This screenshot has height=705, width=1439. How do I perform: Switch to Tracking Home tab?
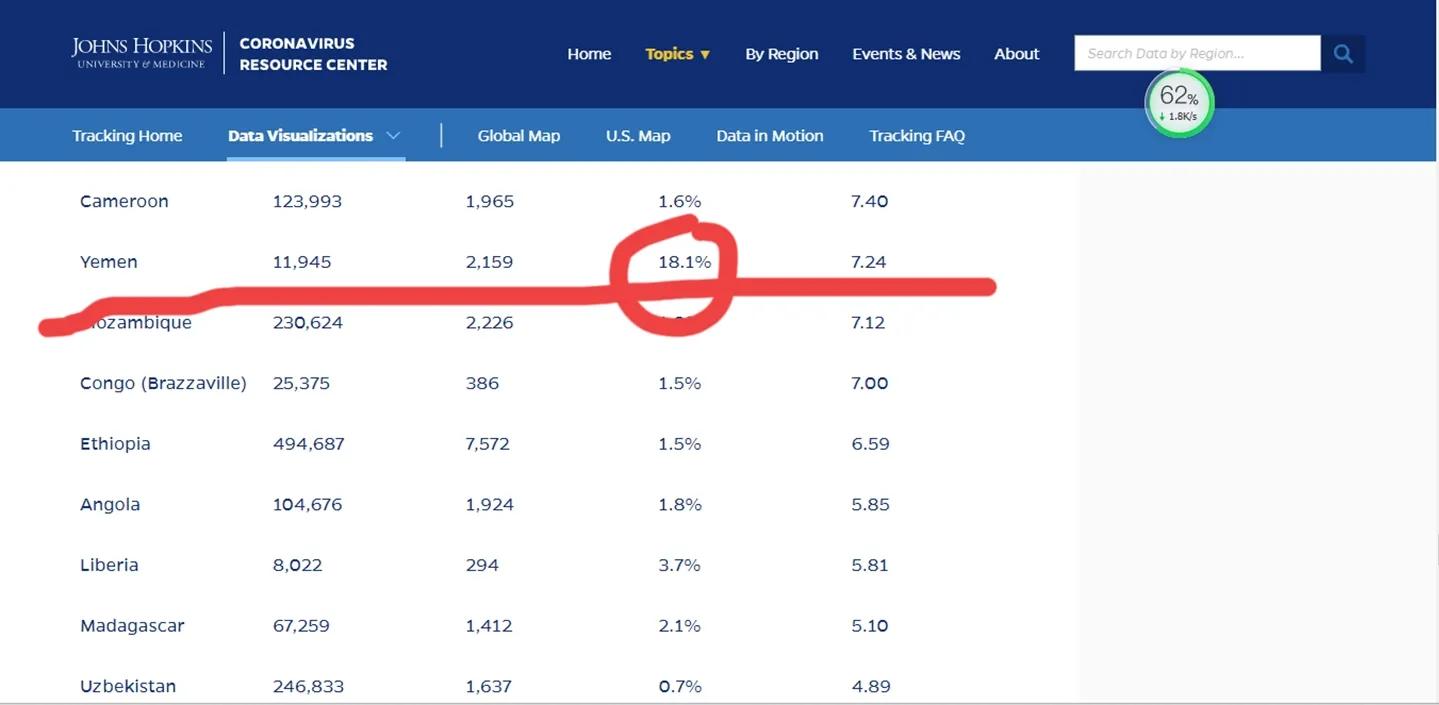point(127,136)
